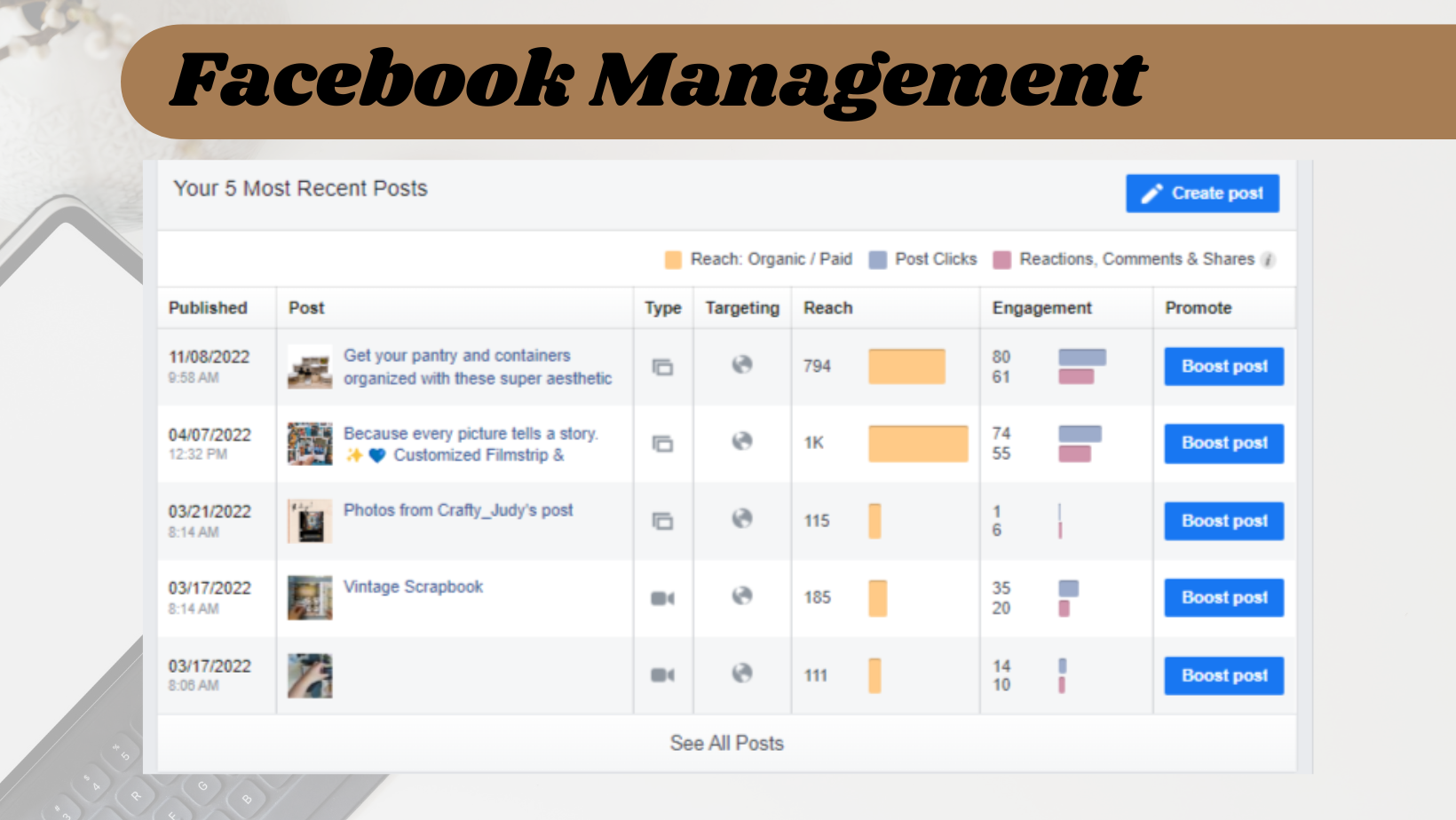Screen dimensions: 1456x820
Task: Click the 03/21/2022 published date
Action: coord(210,511)
